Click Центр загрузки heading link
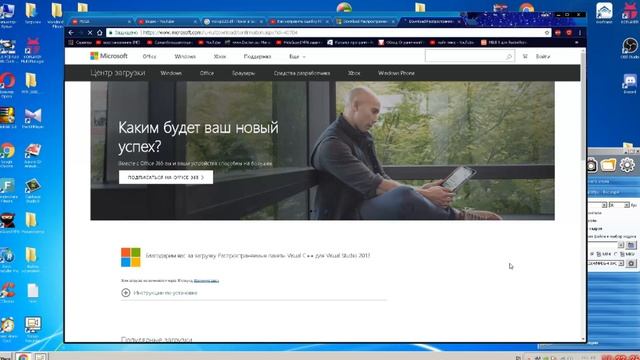Image resolution: width=640 pixels, height=360 pixels. 118,73
